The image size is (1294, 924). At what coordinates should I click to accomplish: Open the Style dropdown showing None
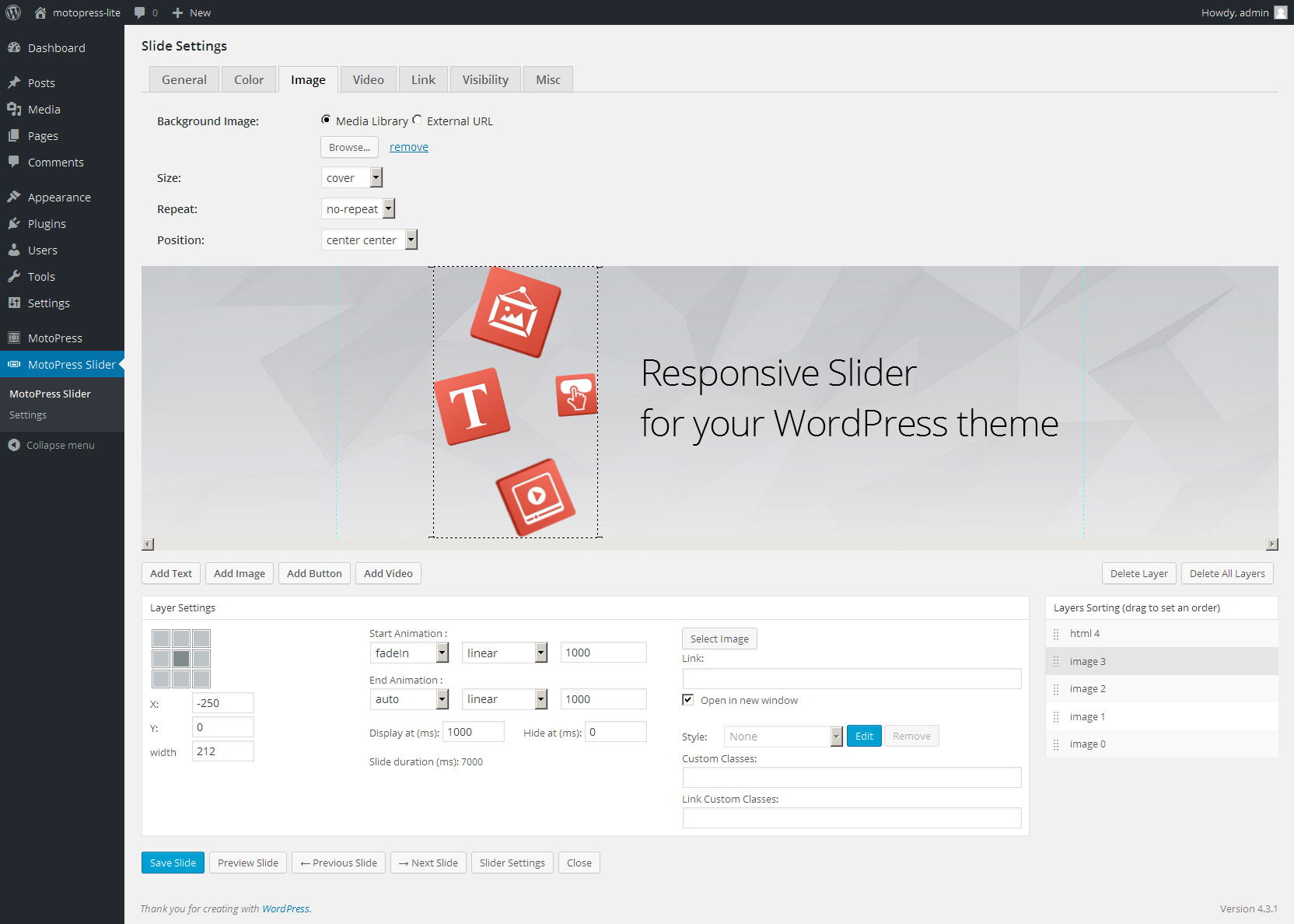pyautogui.click(x=783, y=737)
